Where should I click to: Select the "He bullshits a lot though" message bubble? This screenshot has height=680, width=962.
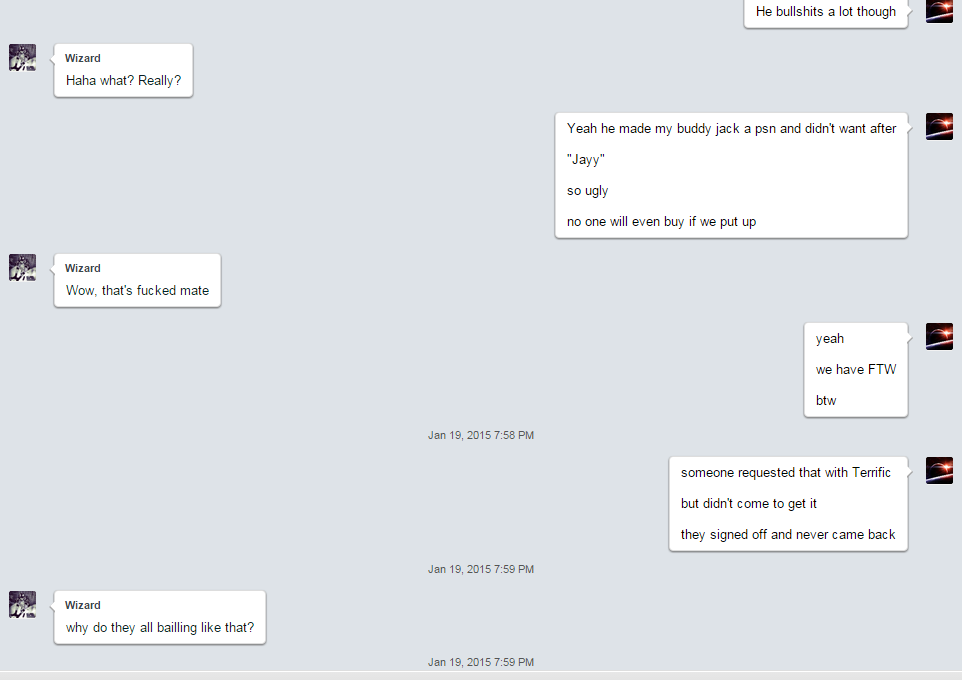coord(826,12)
